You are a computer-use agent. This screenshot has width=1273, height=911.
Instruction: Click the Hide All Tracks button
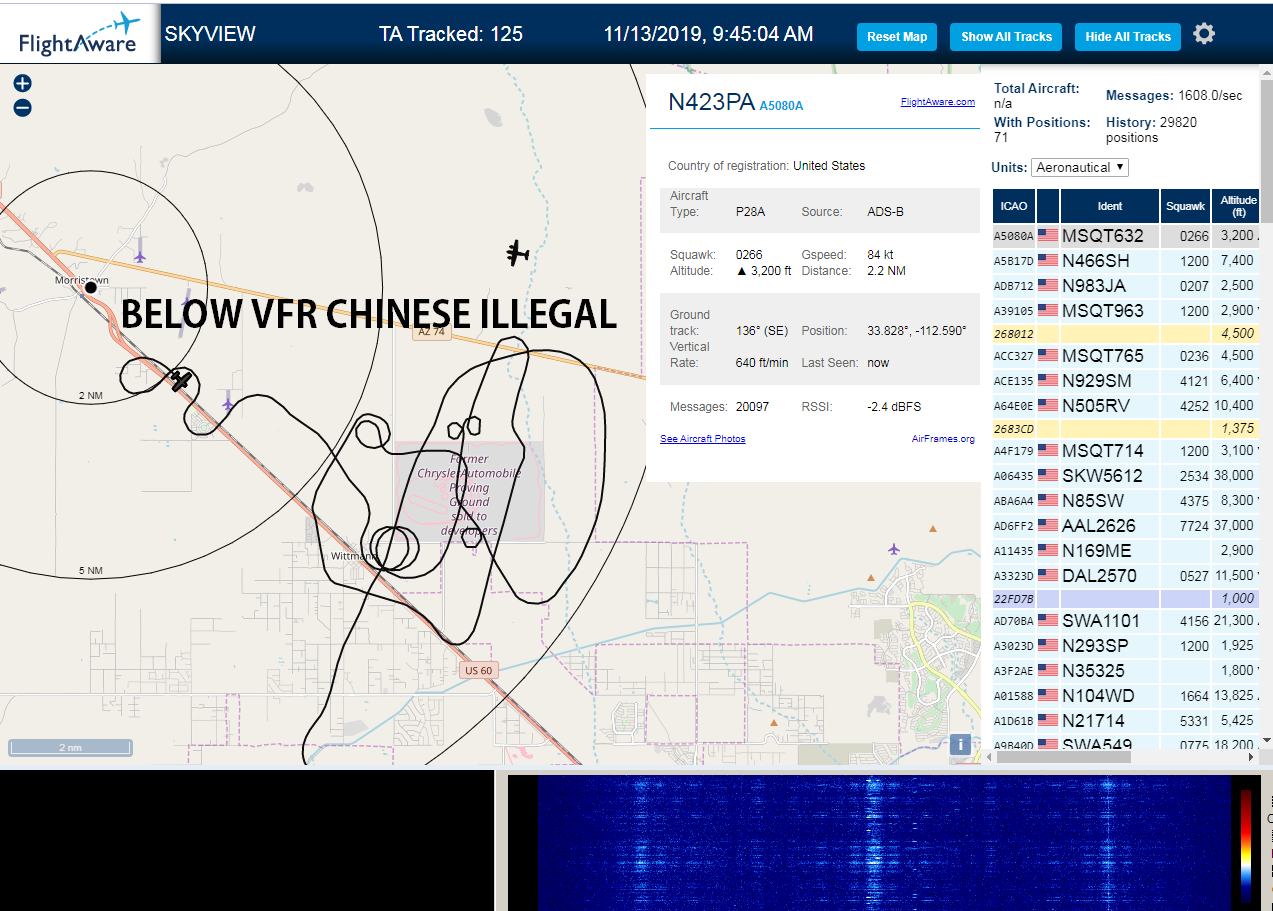[1128, 37]
